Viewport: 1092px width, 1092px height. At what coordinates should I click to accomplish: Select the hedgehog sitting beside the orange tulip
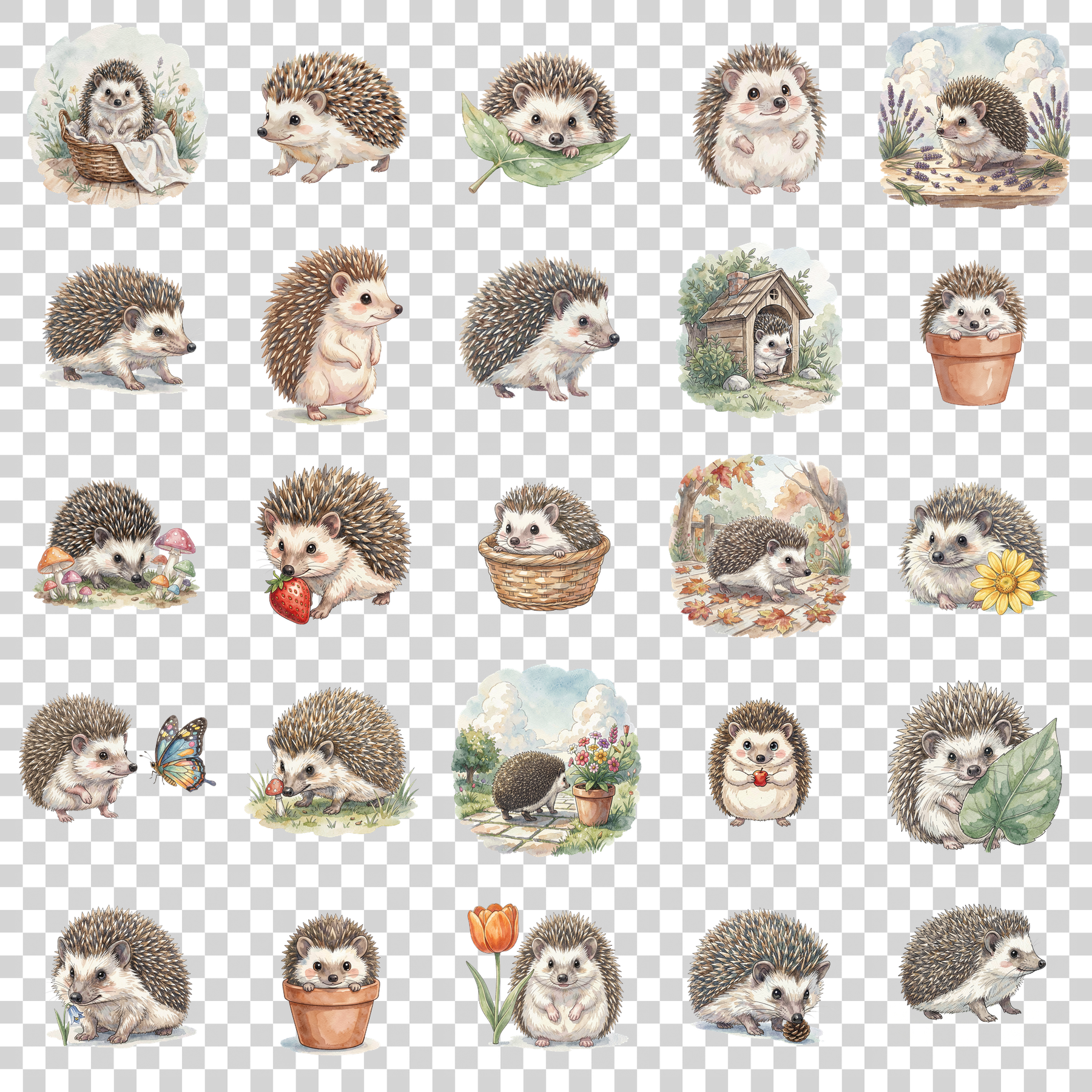tap(567, 982)
